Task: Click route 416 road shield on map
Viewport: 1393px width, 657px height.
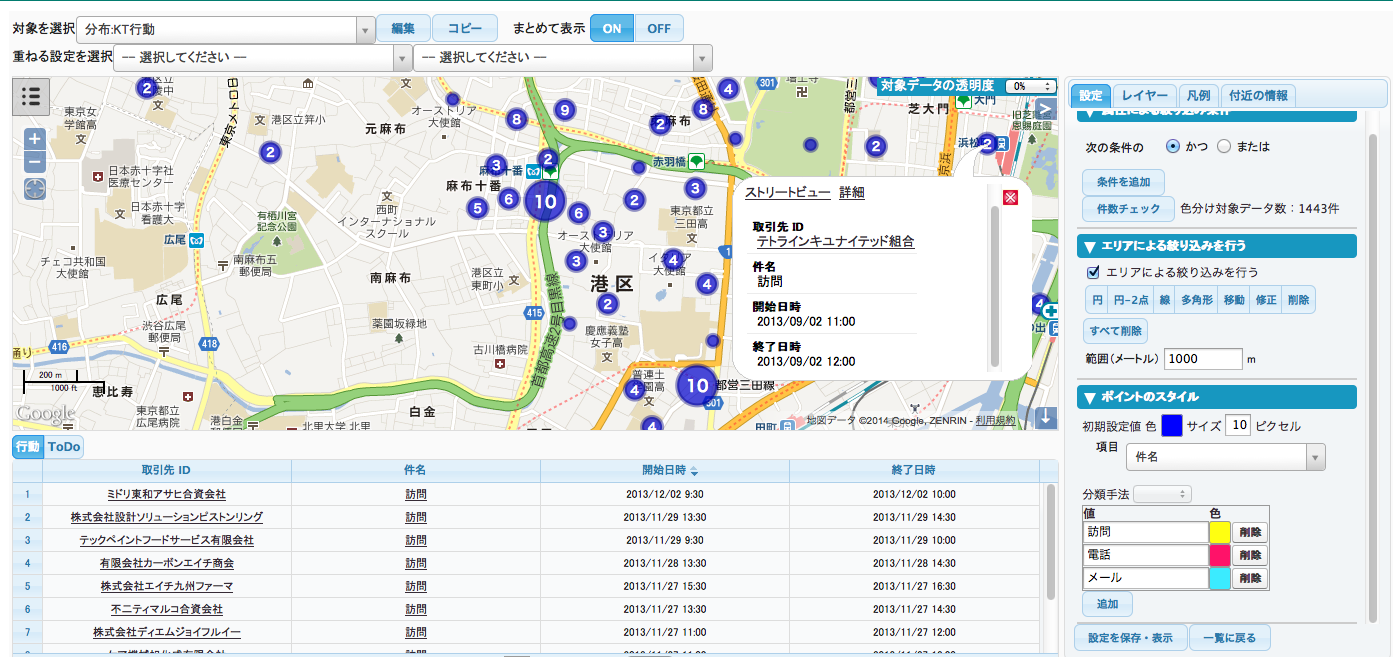Action: pyautogui.click(x=58, y=347)
